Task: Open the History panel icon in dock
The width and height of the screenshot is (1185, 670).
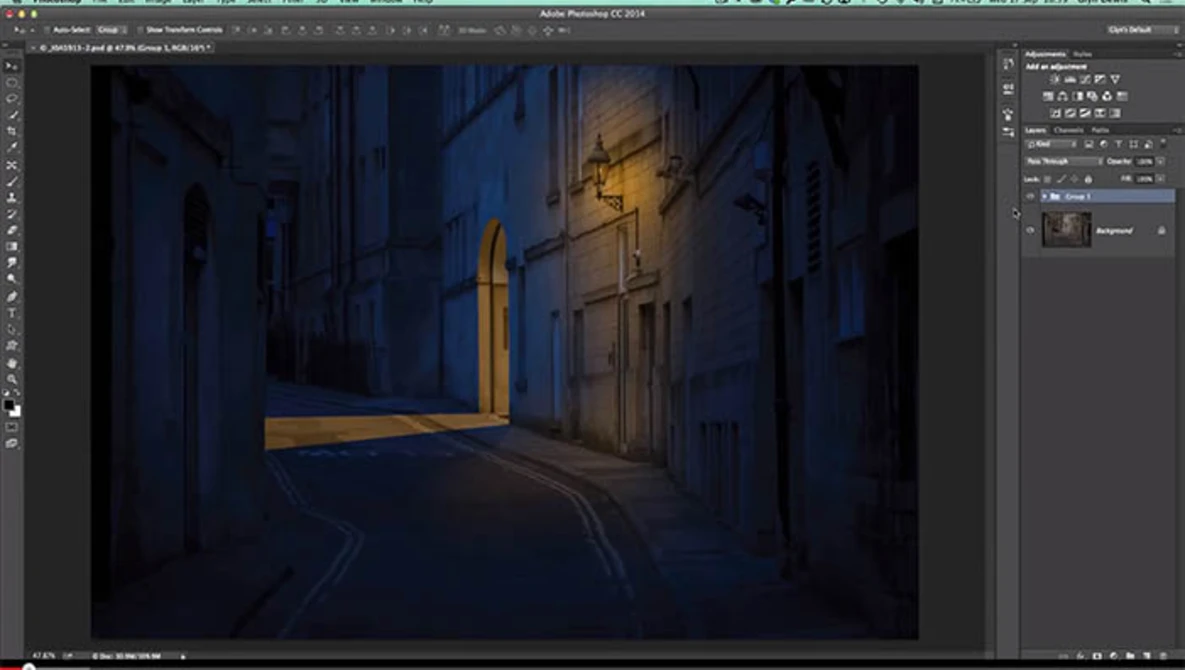Action: (1008, 64)
